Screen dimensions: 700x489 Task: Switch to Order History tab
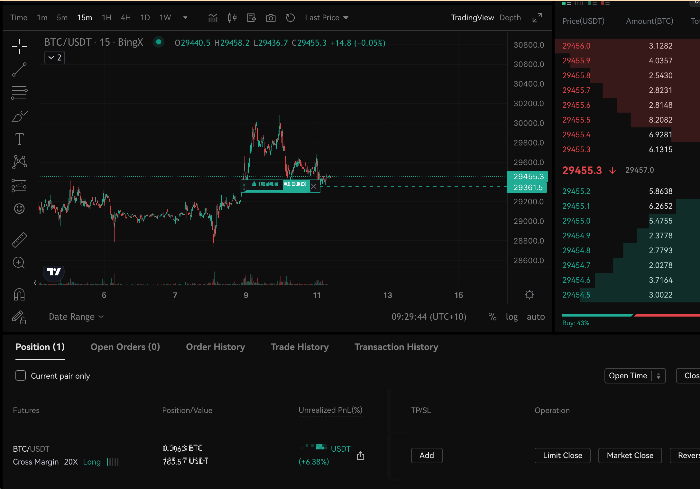pyautogui.click(x=216, y=347)
